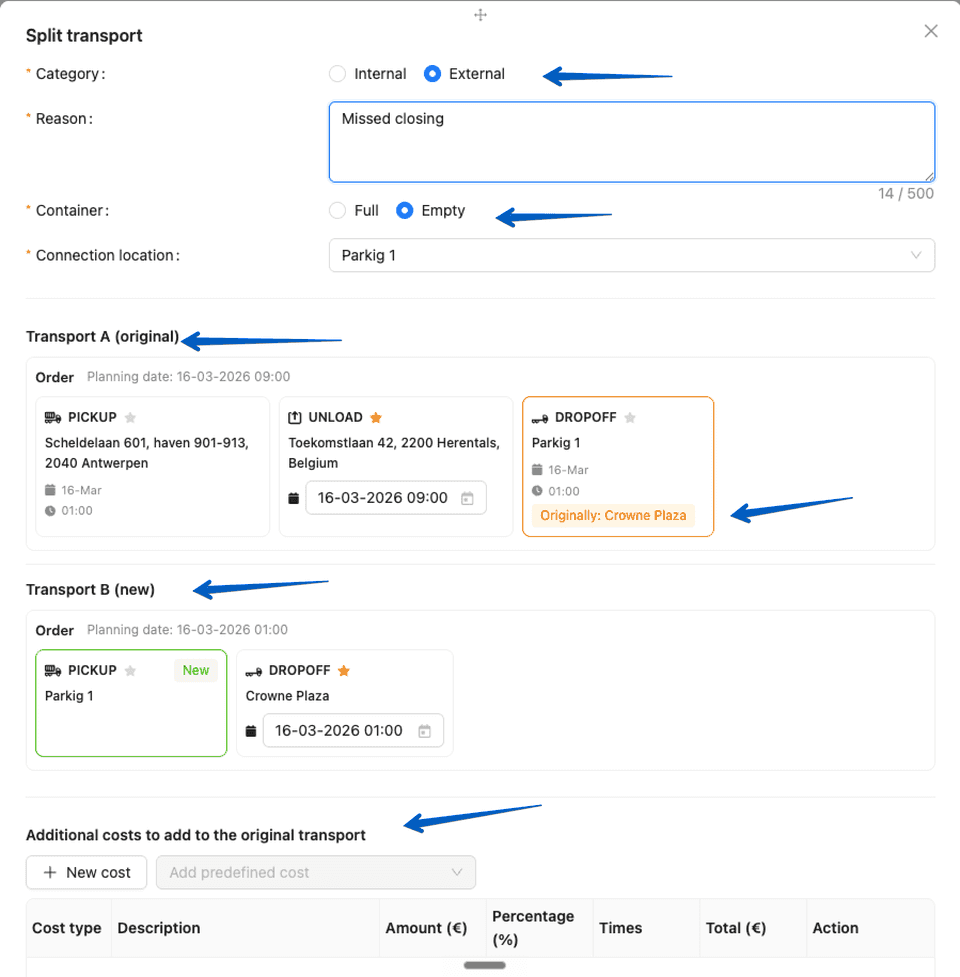
Task: Click the Toekomstlaan 42 unload address
Action: tap(394, 453)
